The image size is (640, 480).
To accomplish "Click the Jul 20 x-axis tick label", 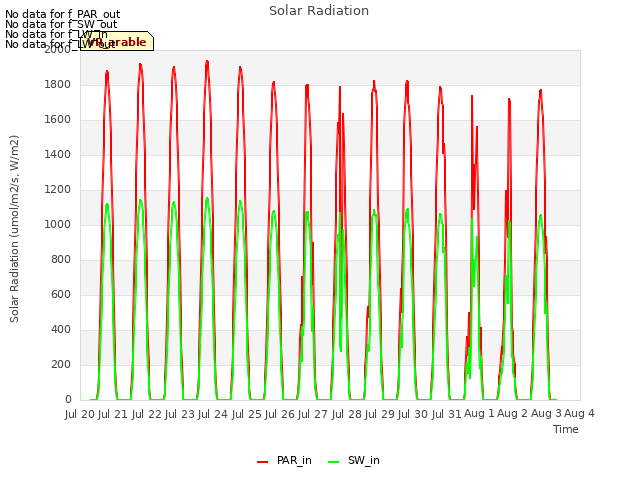I will [x=80, y=414].
